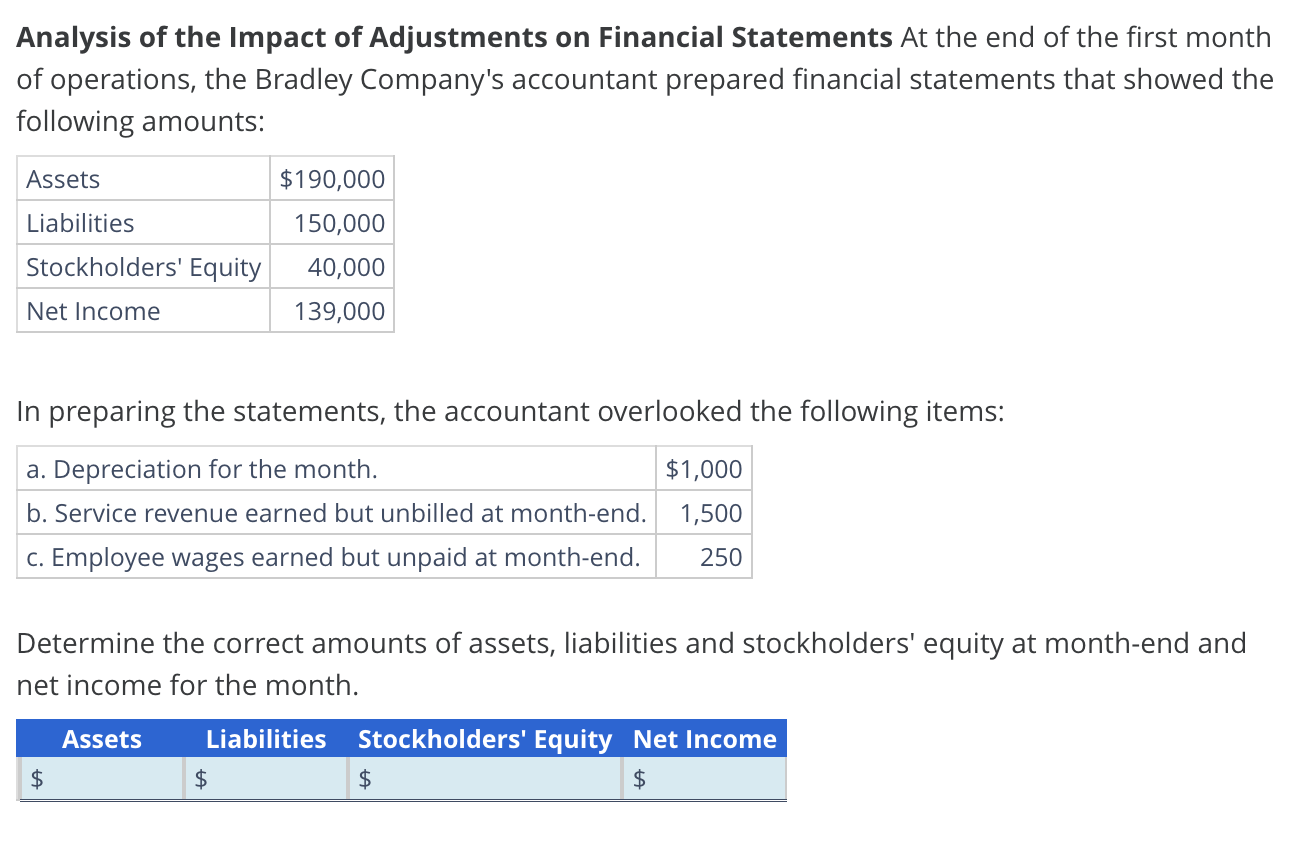Image resolution: width=1298 pixels, height=844 pixels.
Task: Click the 'Determine the correct amounts' instruction text
Action: (632, 643)
